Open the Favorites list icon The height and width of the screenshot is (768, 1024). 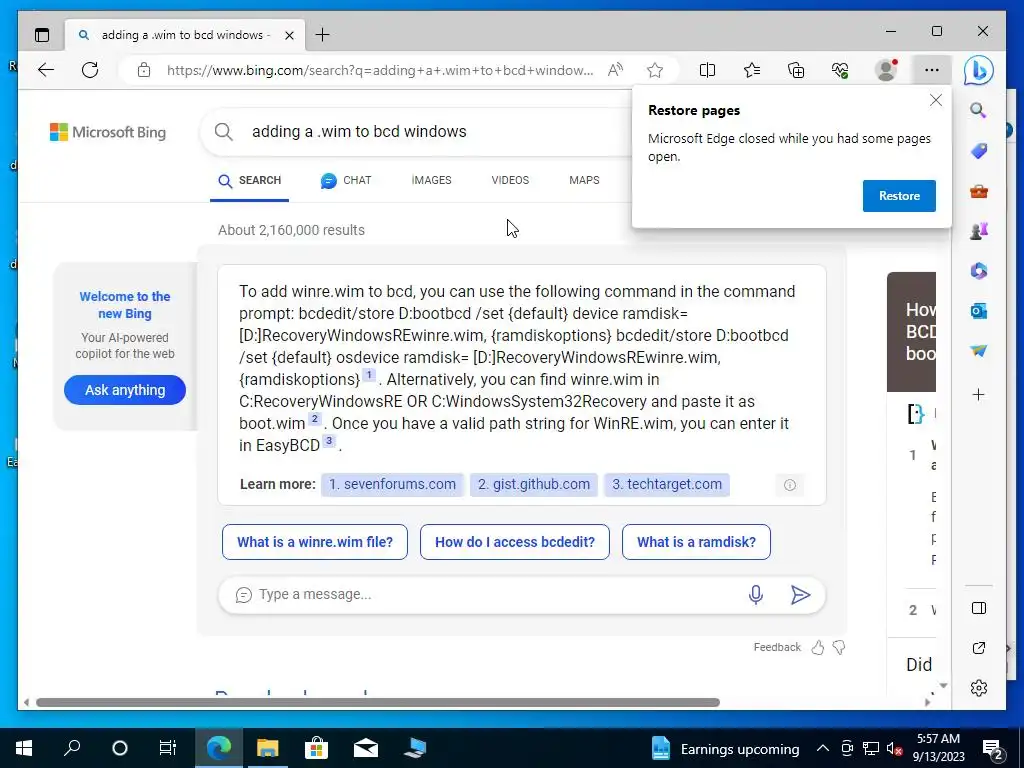click(752, 70)
